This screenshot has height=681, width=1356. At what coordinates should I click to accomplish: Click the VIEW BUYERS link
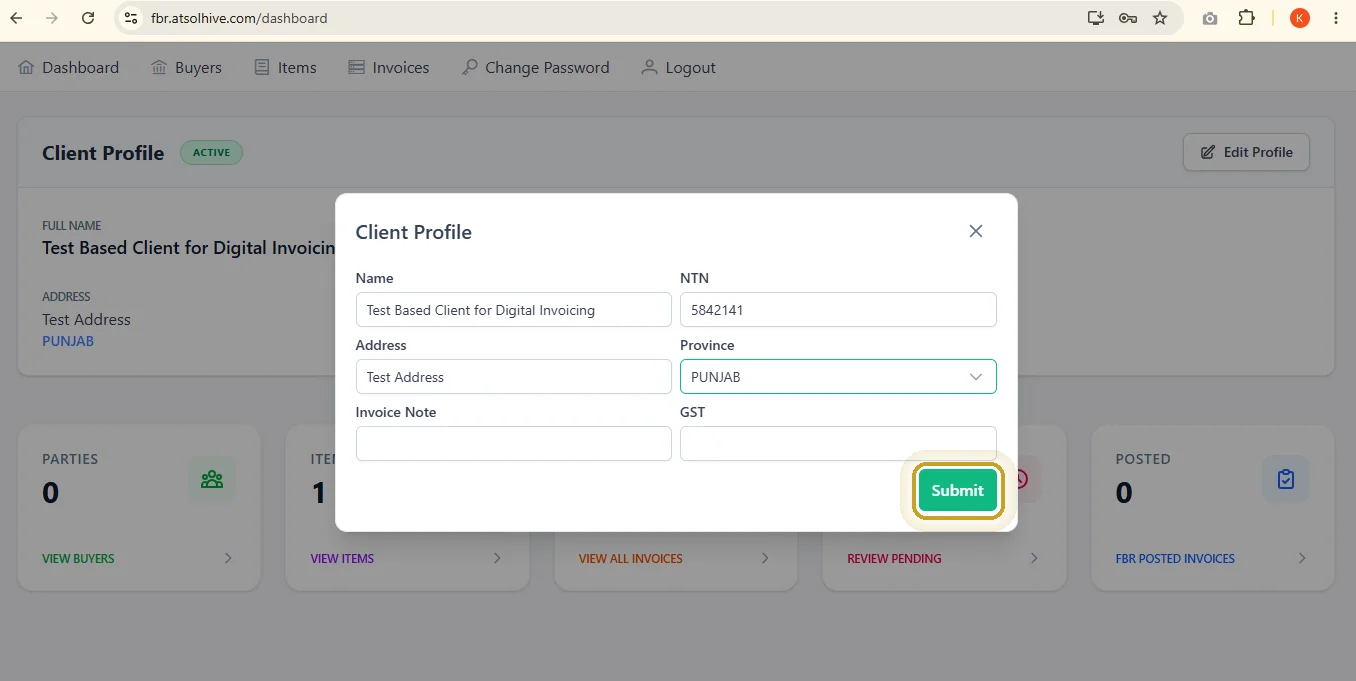coord(78,558)
